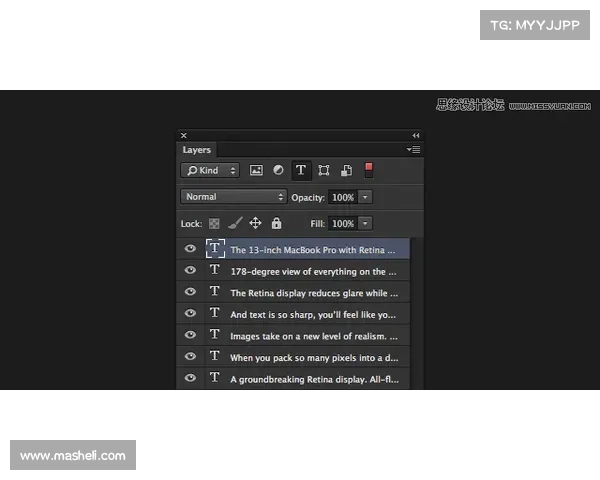Click the T thumbnail of the 'The Retina display reduces' layer
This screenshot has width=600, height=480.
(215, 291)
